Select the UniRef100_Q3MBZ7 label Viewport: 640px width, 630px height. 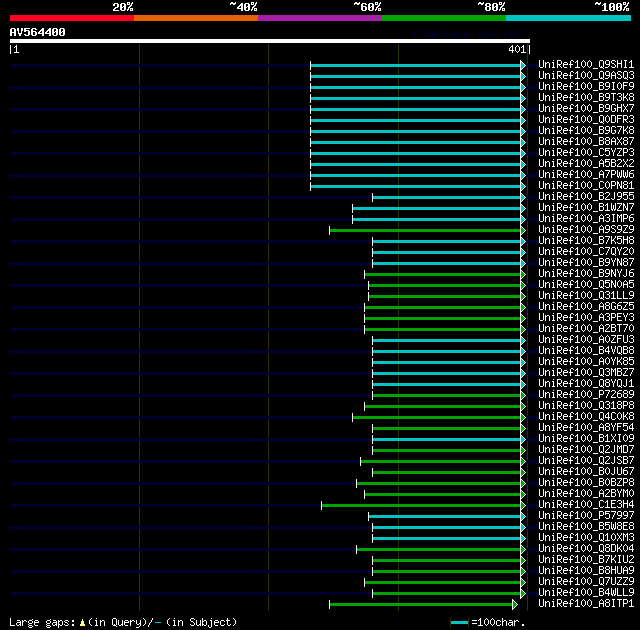(586, 373)
